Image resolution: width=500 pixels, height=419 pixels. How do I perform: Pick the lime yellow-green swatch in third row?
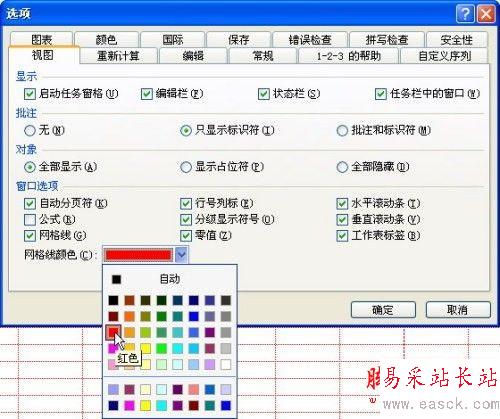(x=146, y=332)
